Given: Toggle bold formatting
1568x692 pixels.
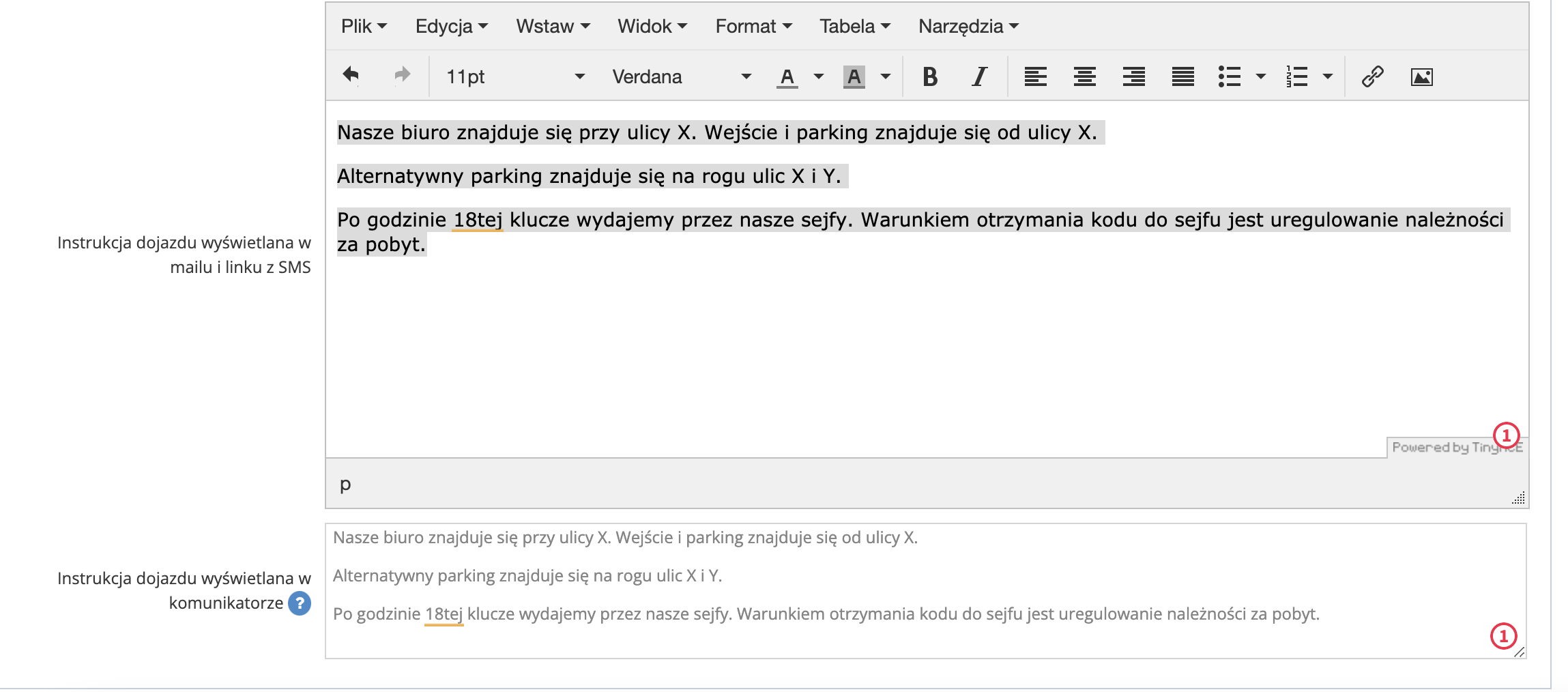Looking at the screenshot, I should (930, 76).
